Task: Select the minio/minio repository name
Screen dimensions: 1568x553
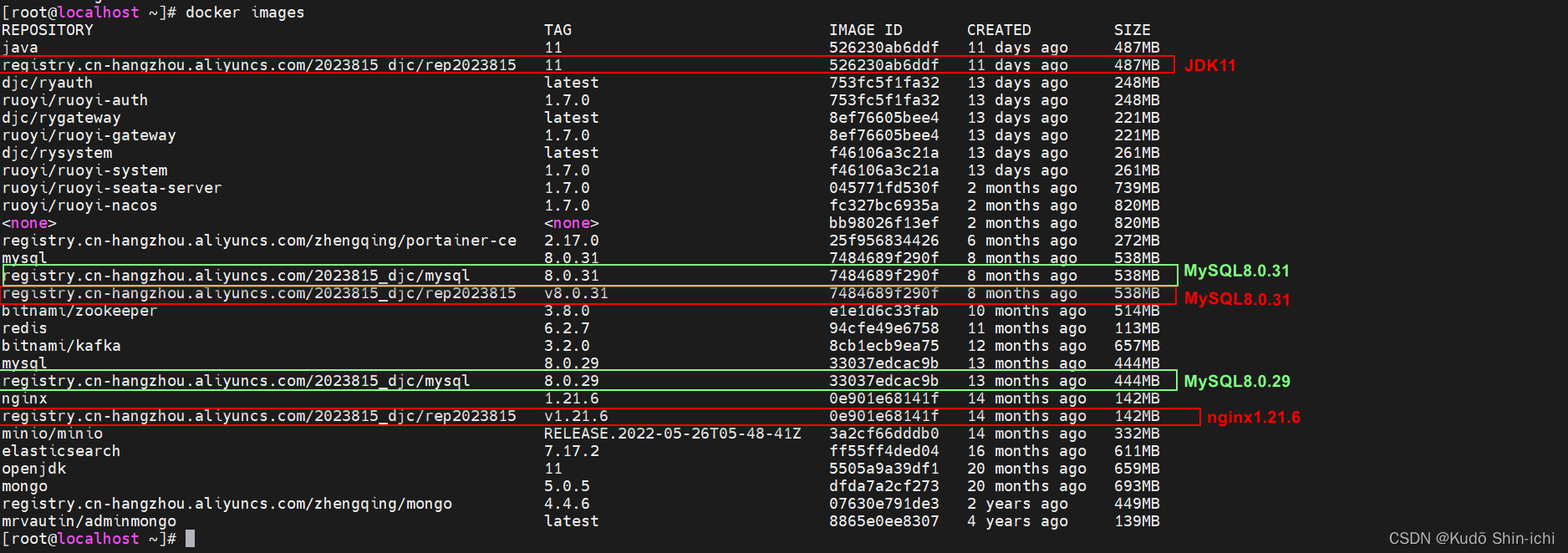Action: (52, 434)
